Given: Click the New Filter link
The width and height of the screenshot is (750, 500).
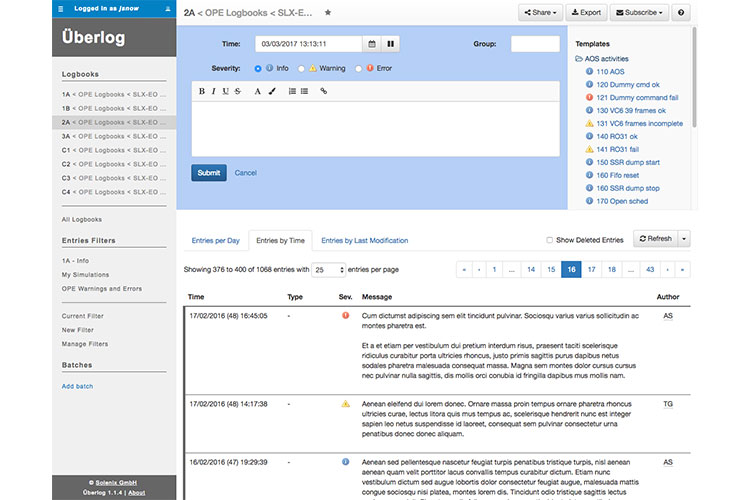Looking at the screenshot, I should click(x=77, y=330).
